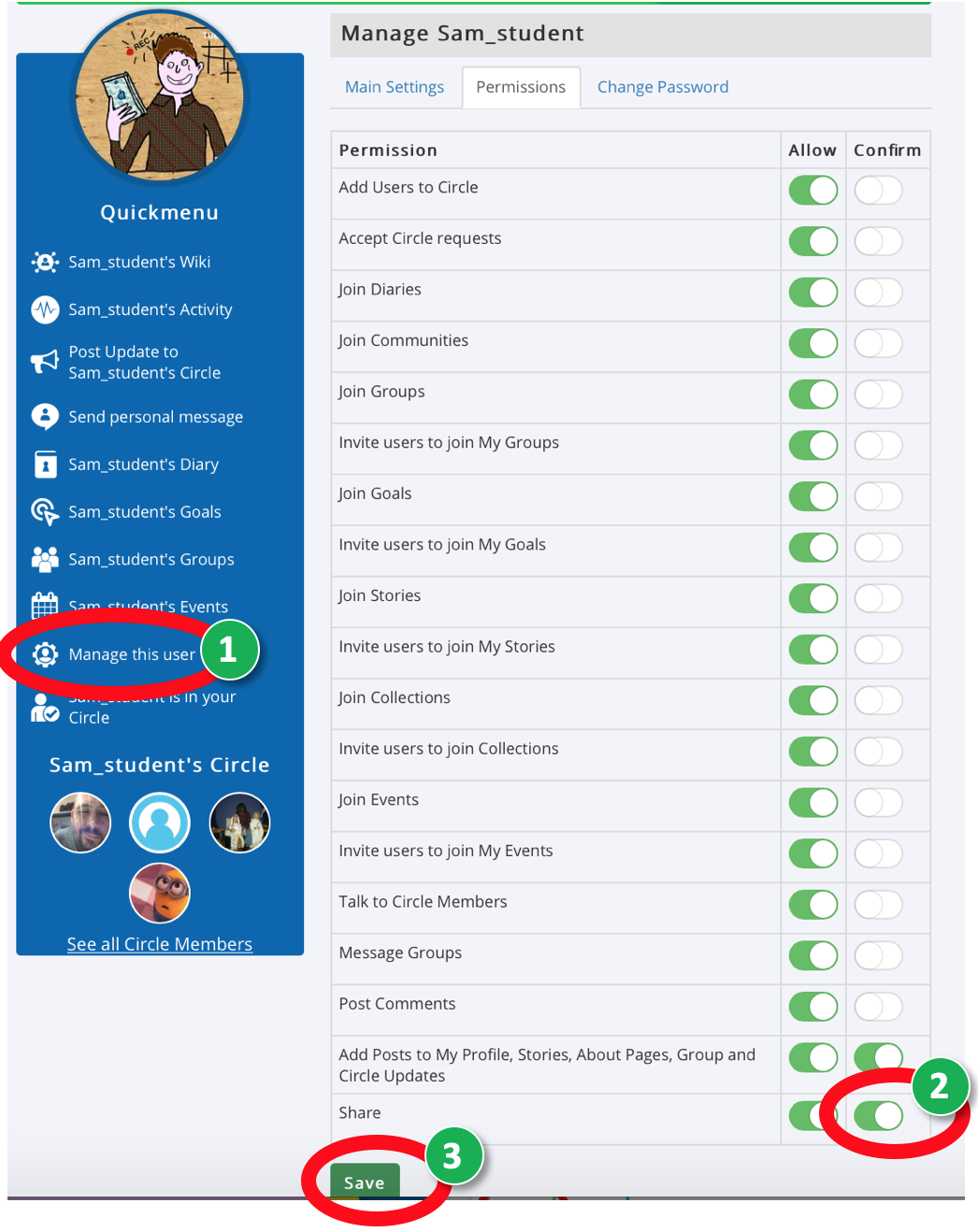Open the Change Password tab
This screenshot has height=1232, width=978.
(x=663, y=87)
